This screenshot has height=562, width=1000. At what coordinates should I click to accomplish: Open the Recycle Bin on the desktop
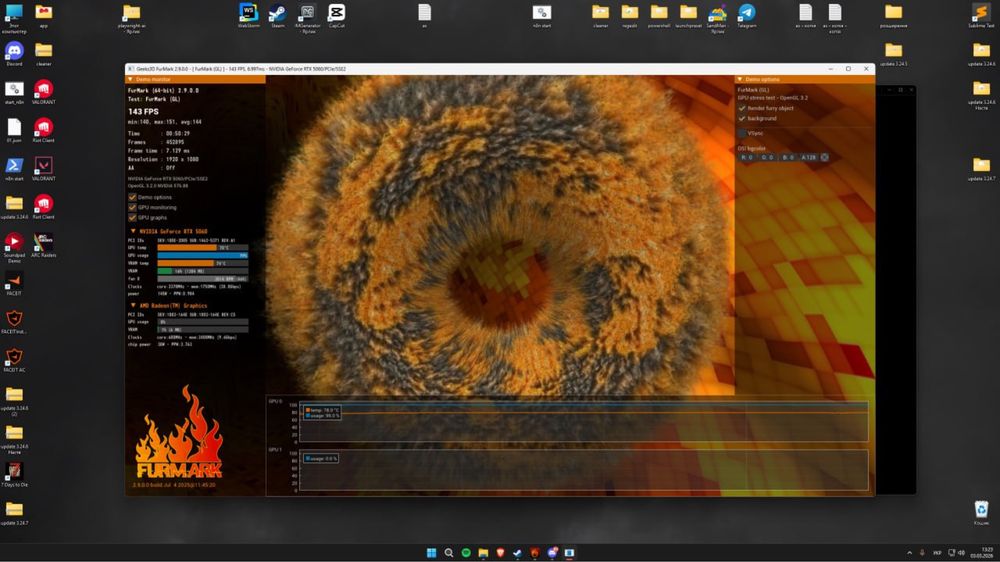(981, 511)
